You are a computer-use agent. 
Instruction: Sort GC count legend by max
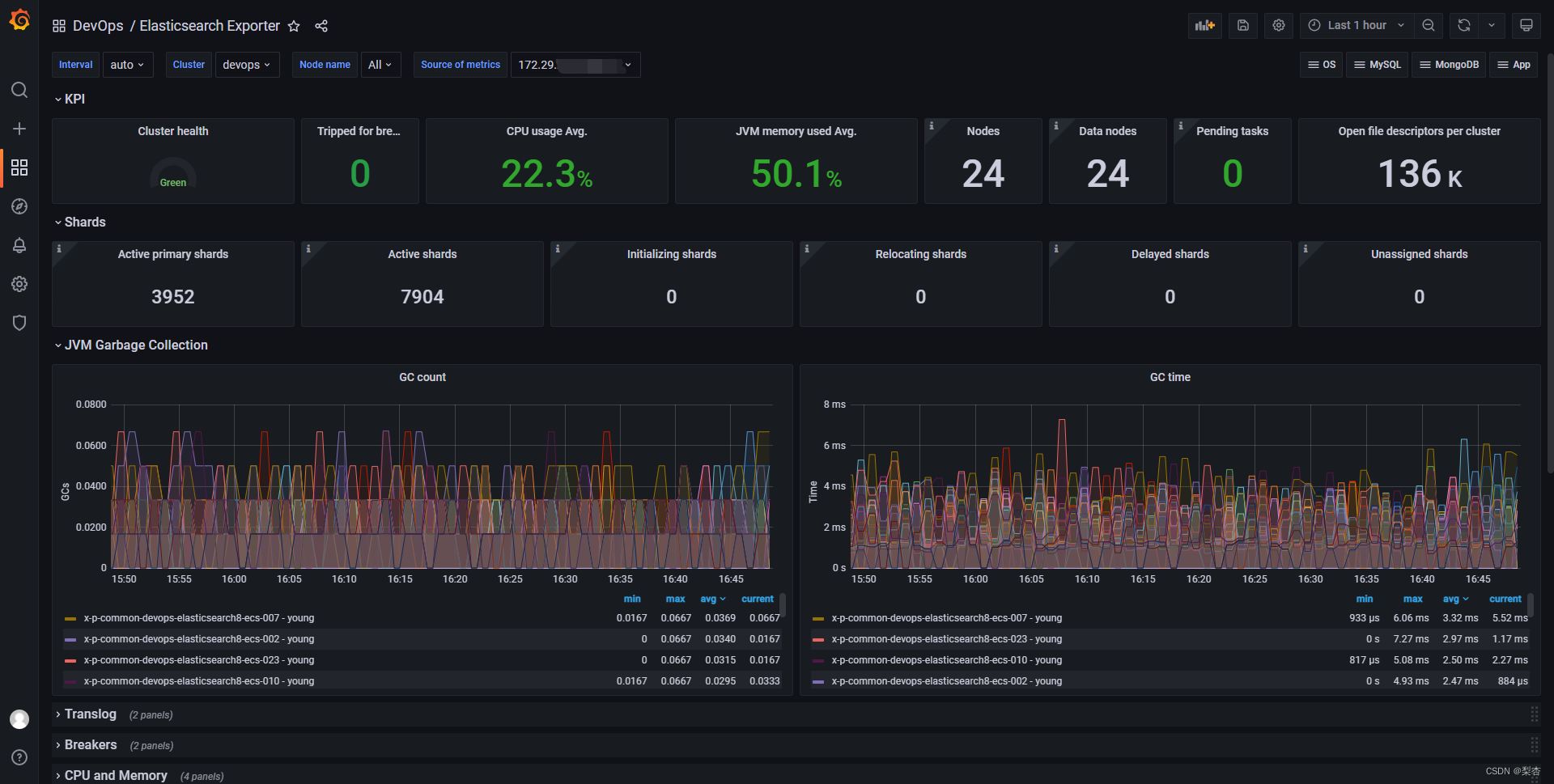click(x=675, y=599)
